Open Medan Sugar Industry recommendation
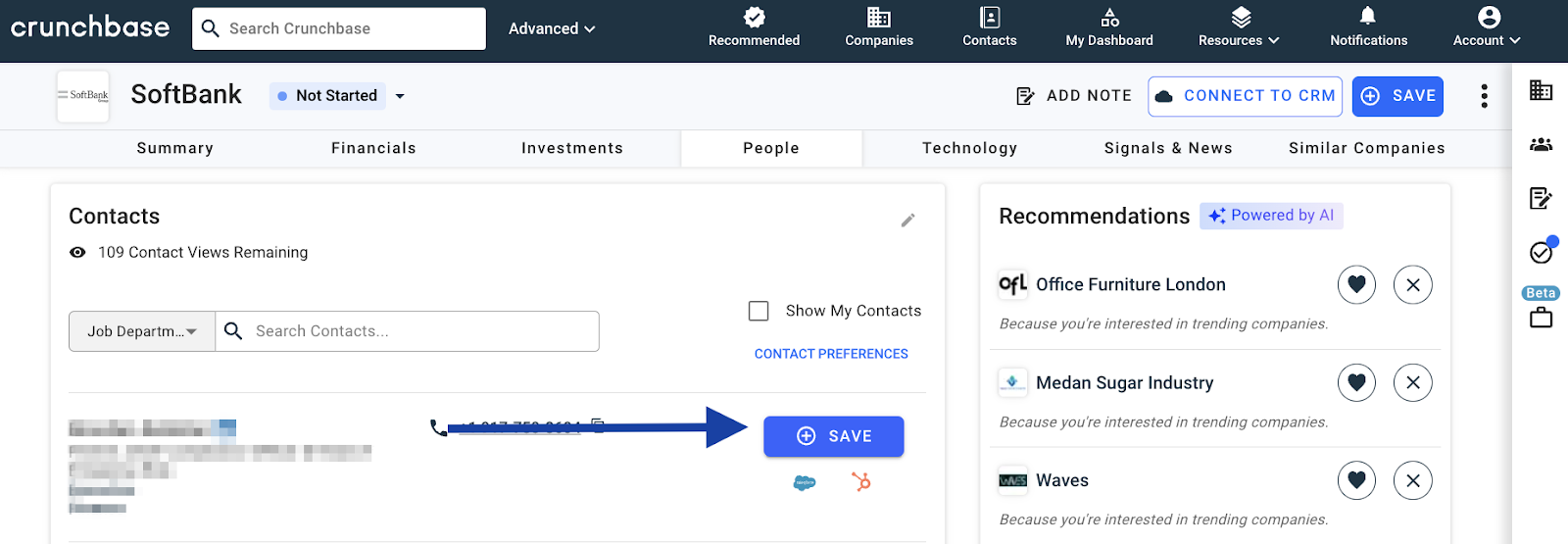The image size is (1568, 544). click(1125, 382)
